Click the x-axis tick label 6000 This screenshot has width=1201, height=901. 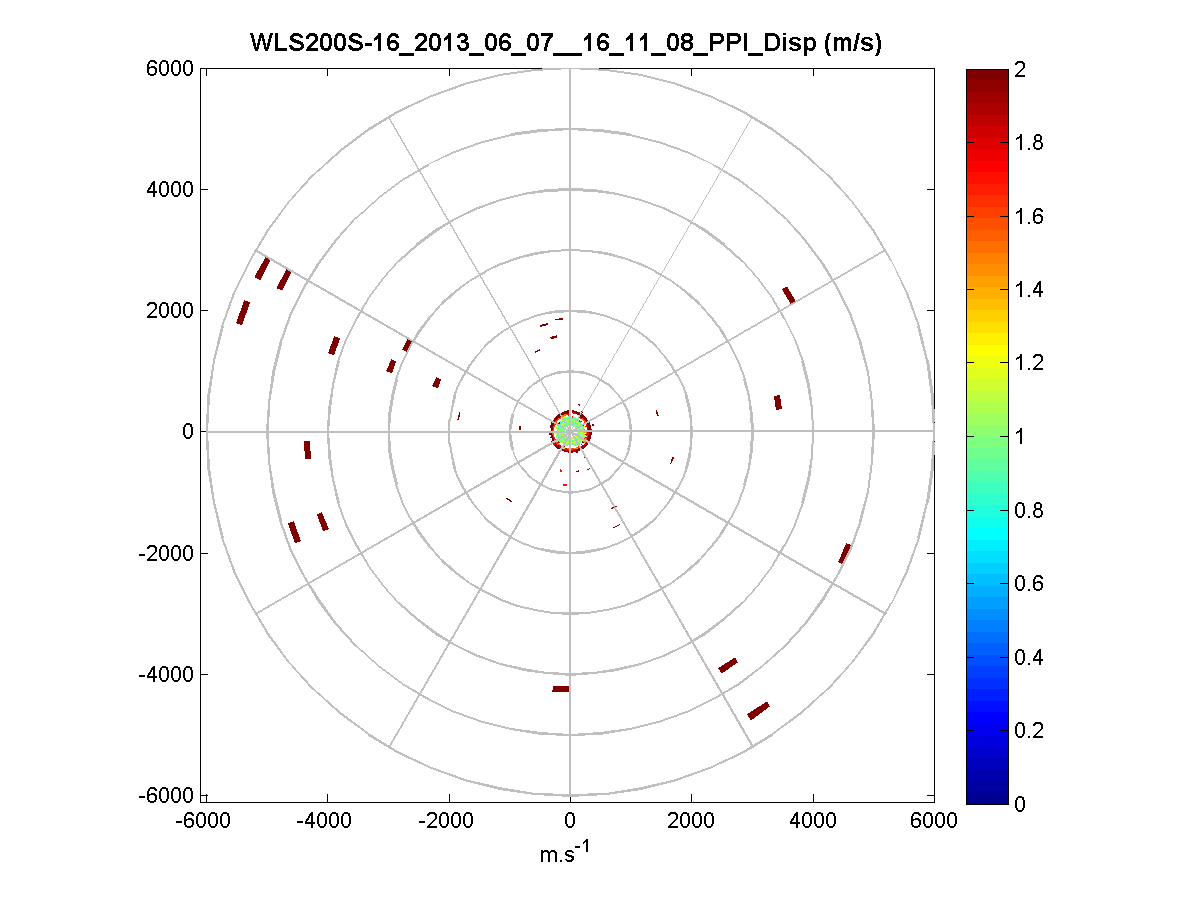pos(934,820)
